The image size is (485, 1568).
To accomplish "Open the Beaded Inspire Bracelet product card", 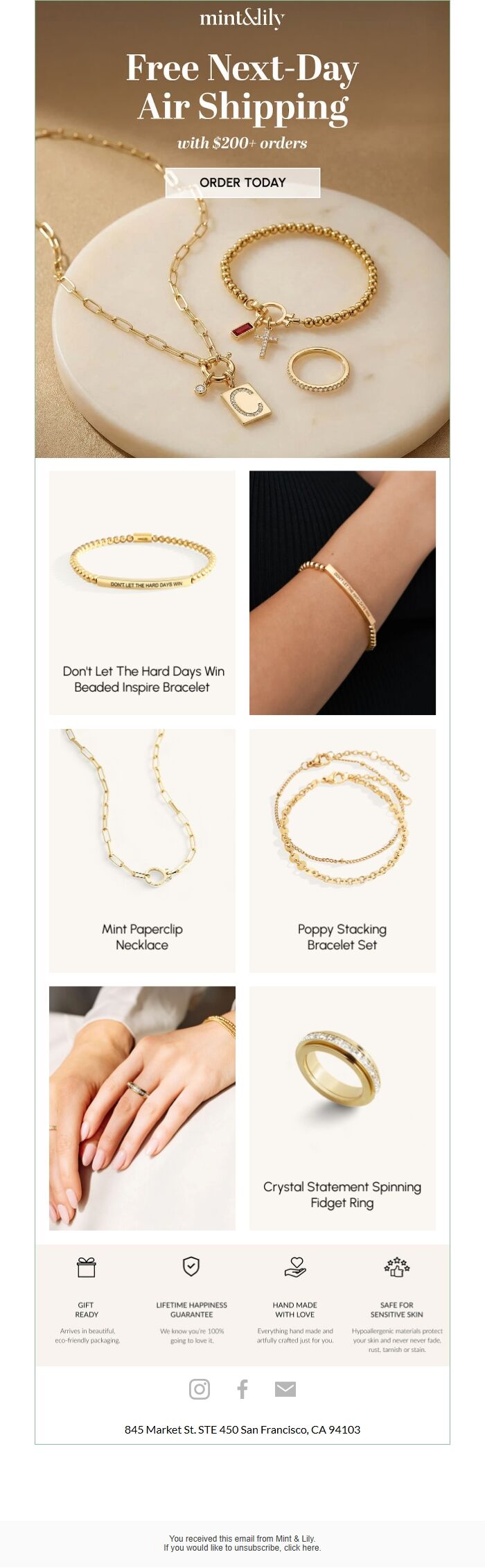I will (x=142, y=592).
